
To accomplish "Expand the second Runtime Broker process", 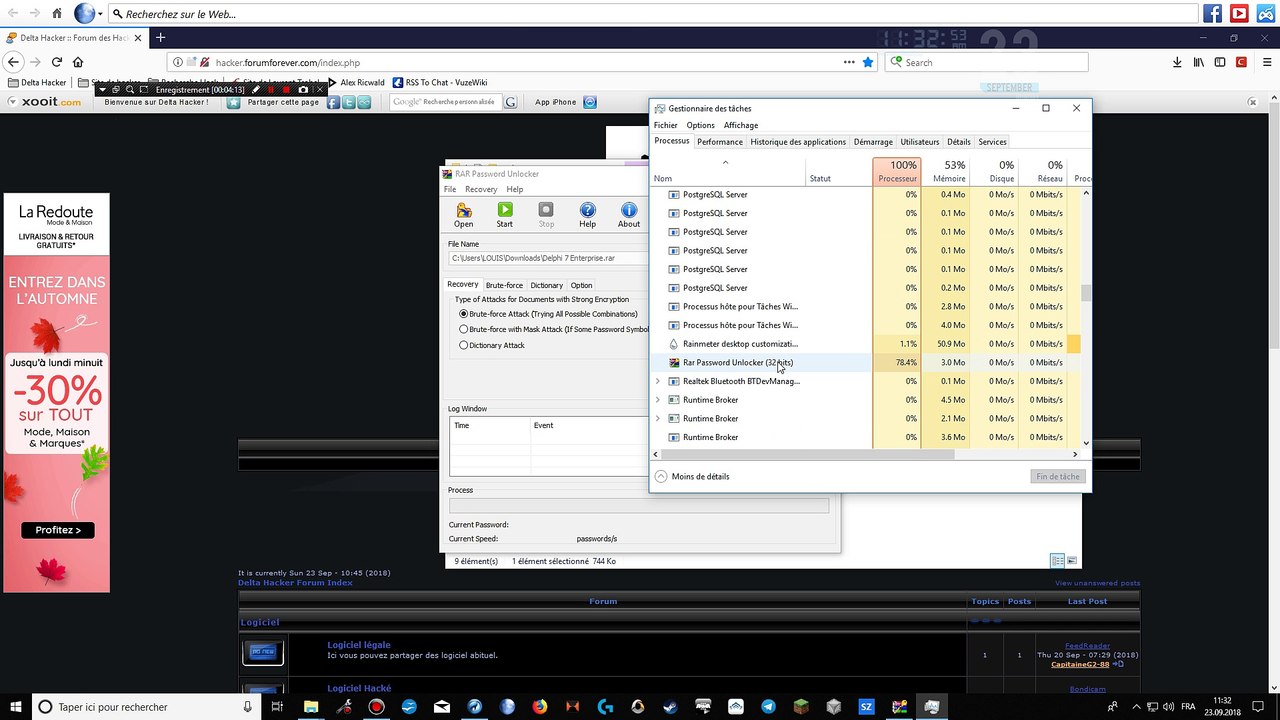I will tap(657, 419).
